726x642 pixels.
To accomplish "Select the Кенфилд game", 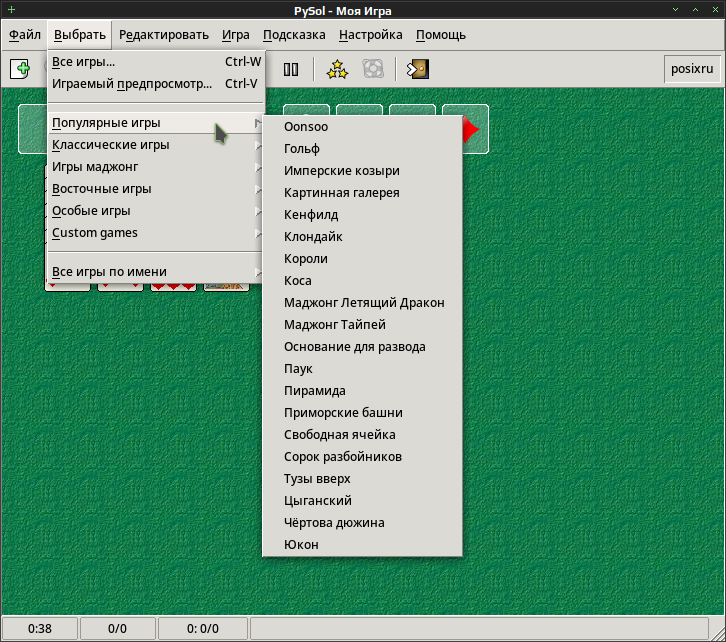I will (x=362, y=215).
